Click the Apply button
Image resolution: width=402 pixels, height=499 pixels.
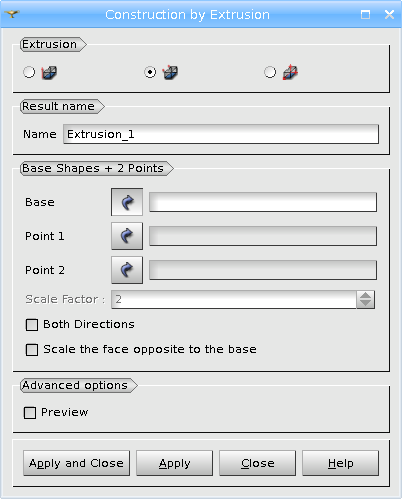[x=174, y=463]
